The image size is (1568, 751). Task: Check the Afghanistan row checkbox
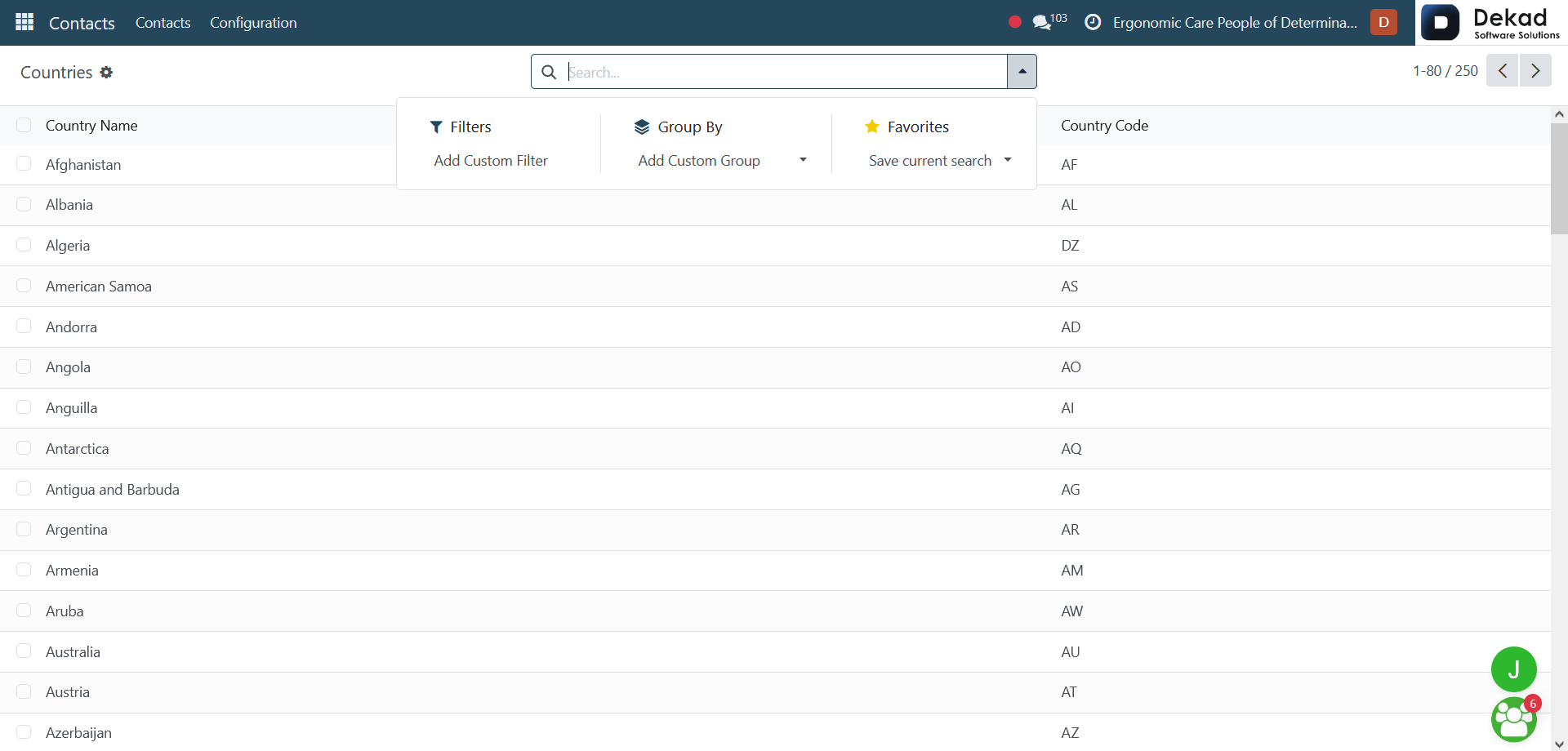pyautogui.click(x=24, y=164)
